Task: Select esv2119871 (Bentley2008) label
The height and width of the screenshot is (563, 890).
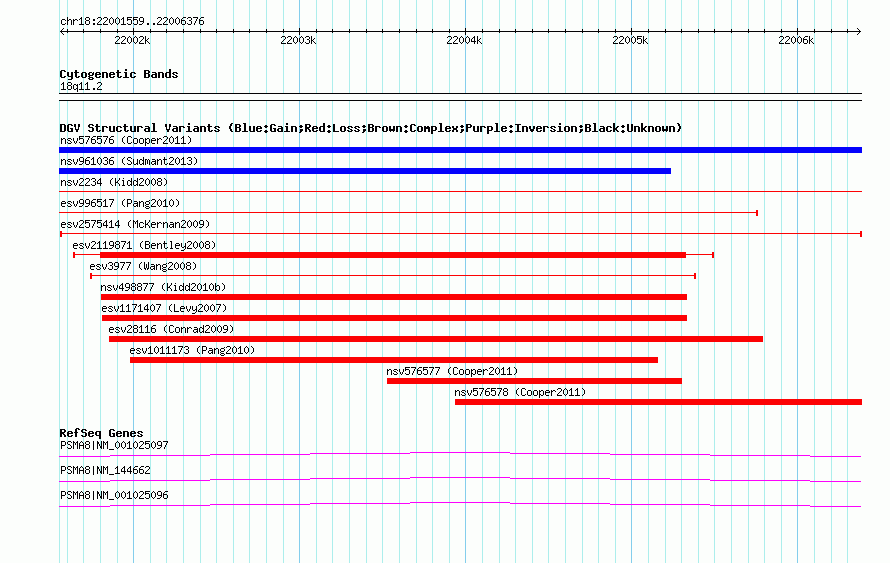Action: pos(144,245)
